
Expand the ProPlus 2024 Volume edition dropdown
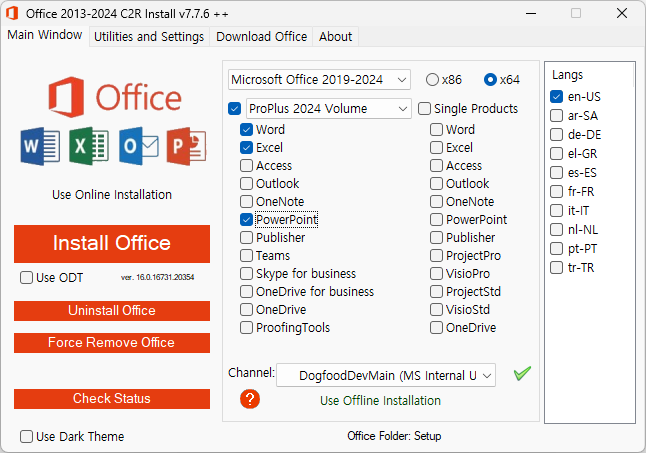click(329, 109)
